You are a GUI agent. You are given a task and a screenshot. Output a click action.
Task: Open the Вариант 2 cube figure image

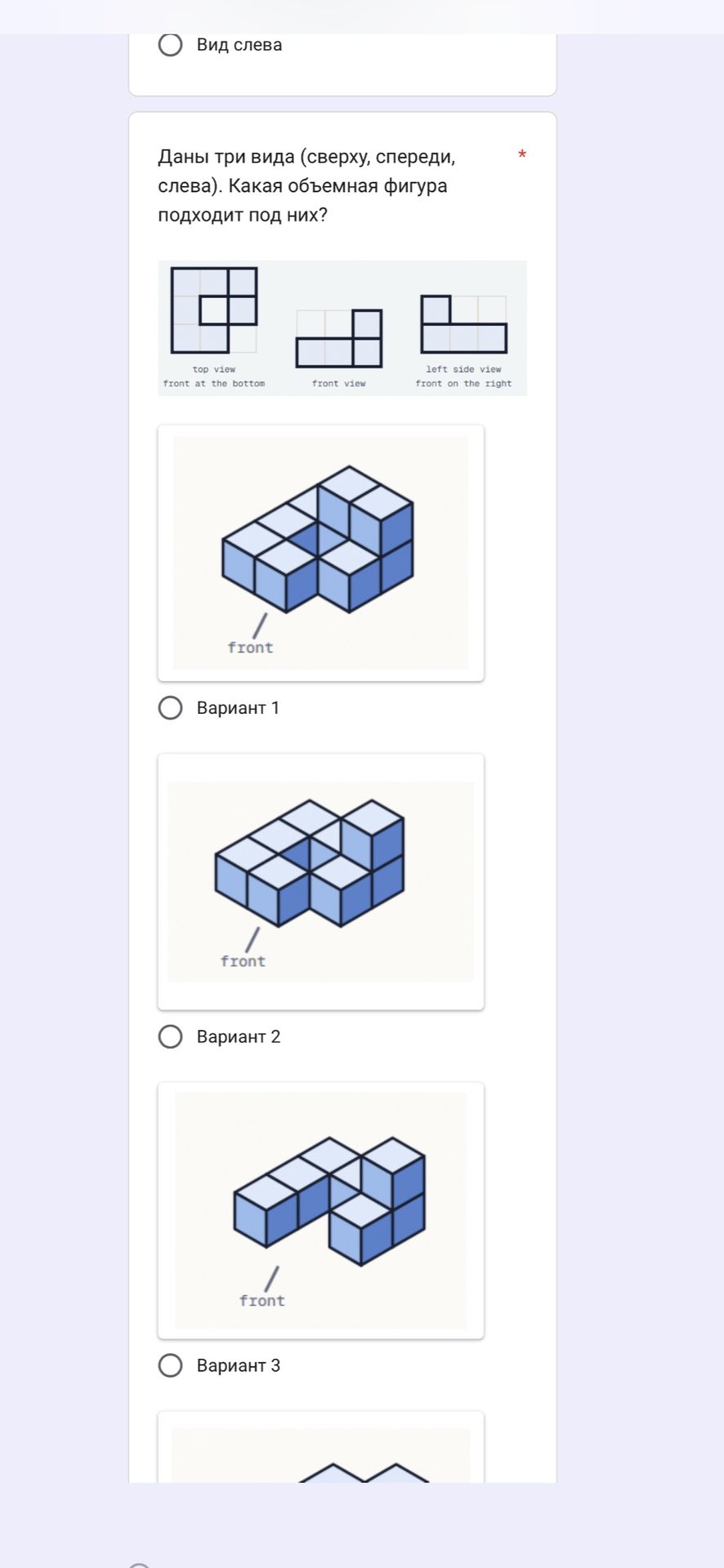(x=320, y=882)
